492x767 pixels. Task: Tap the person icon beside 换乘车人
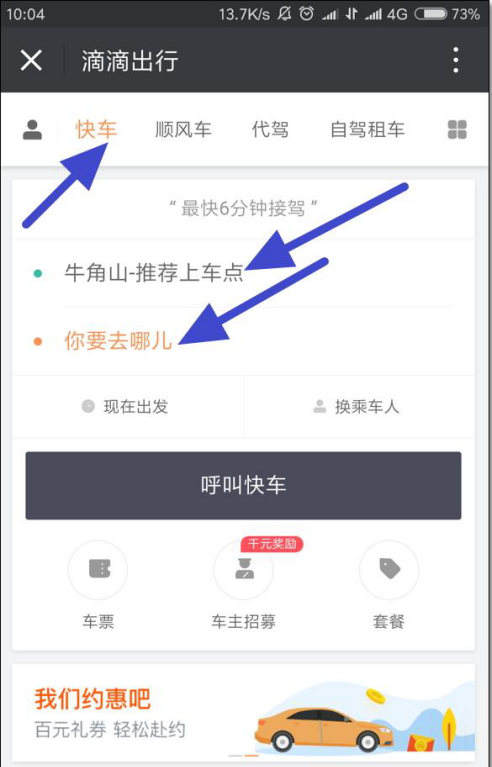(320, 406)
